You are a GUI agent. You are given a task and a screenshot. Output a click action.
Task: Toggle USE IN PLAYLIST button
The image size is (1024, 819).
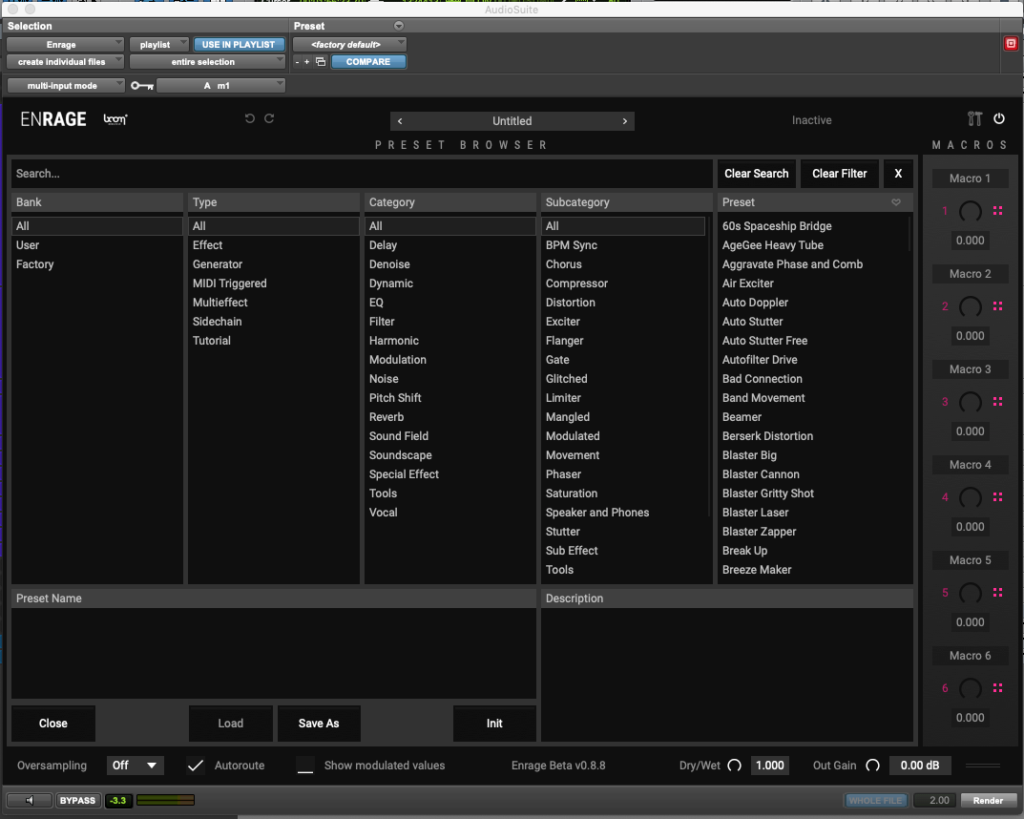(x=238, y=44)
